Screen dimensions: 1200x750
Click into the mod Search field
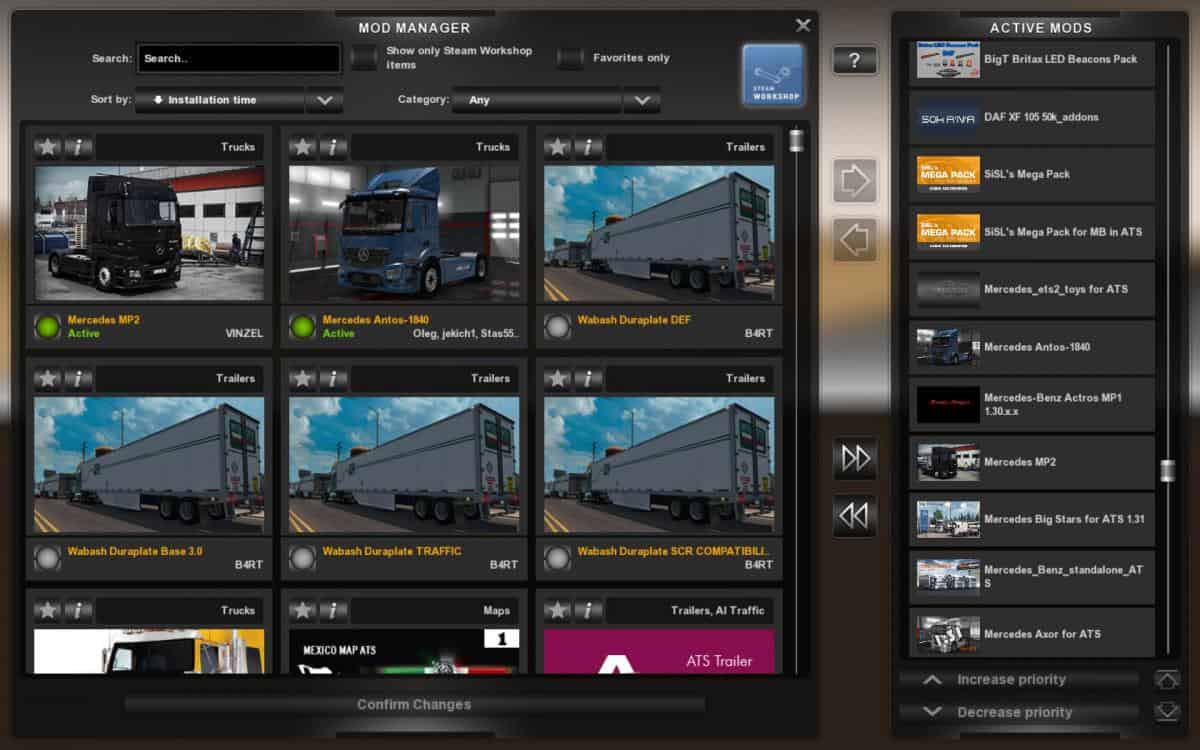(x=238, y=59)
